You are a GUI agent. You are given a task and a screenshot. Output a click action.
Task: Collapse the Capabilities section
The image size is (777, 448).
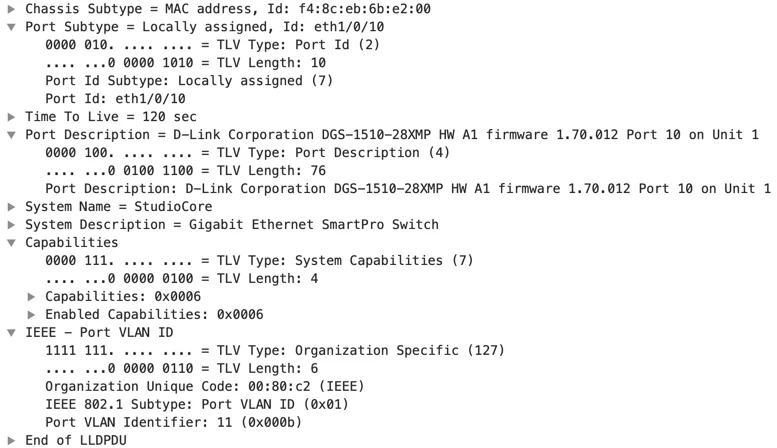pyautogui.click(x=11, y=243)
